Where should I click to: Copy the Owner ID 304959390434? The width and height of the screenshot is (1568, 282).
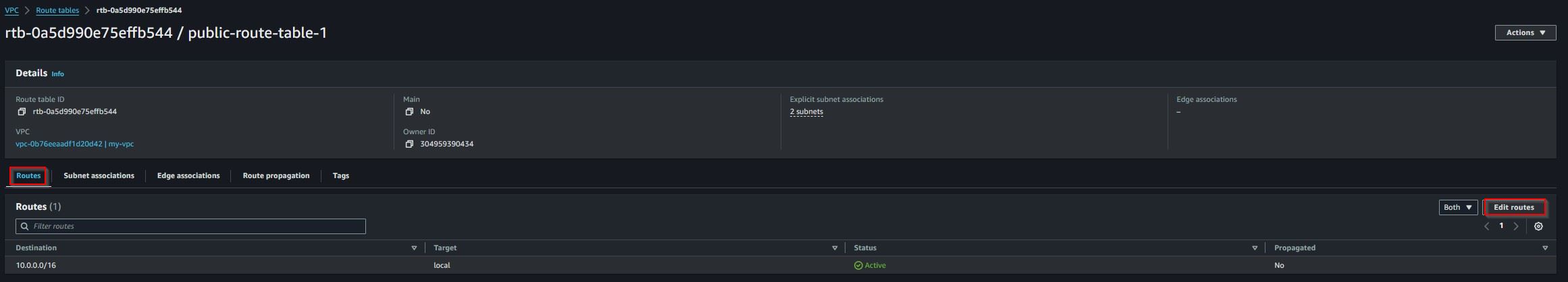click(409, 144)
